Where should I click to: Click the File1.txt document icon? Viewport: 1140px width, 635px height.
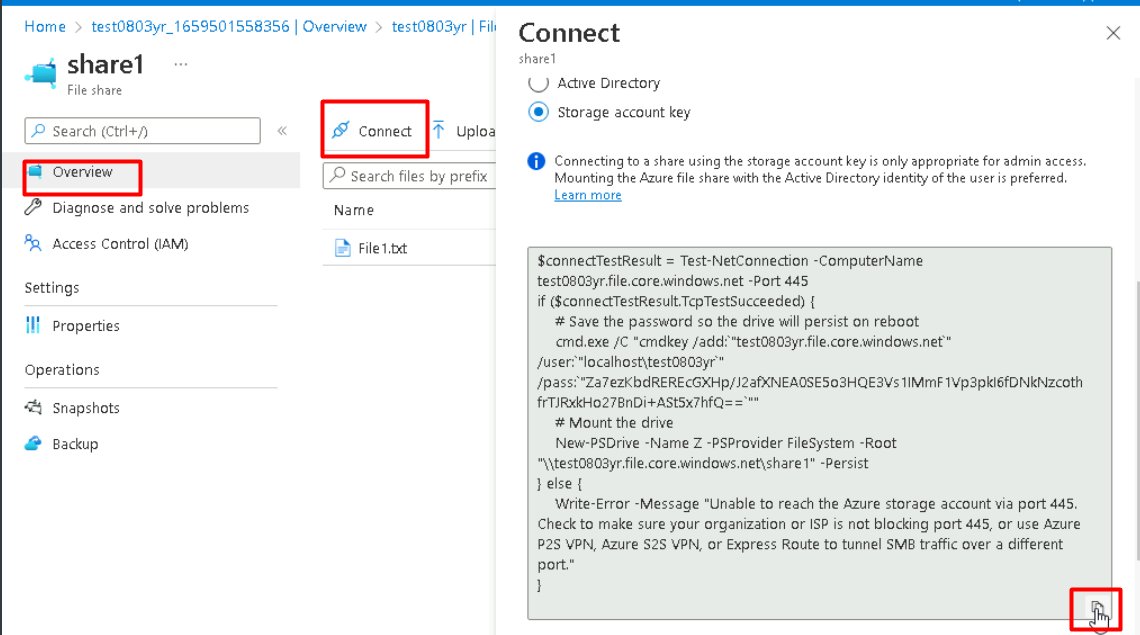(342, 248)
